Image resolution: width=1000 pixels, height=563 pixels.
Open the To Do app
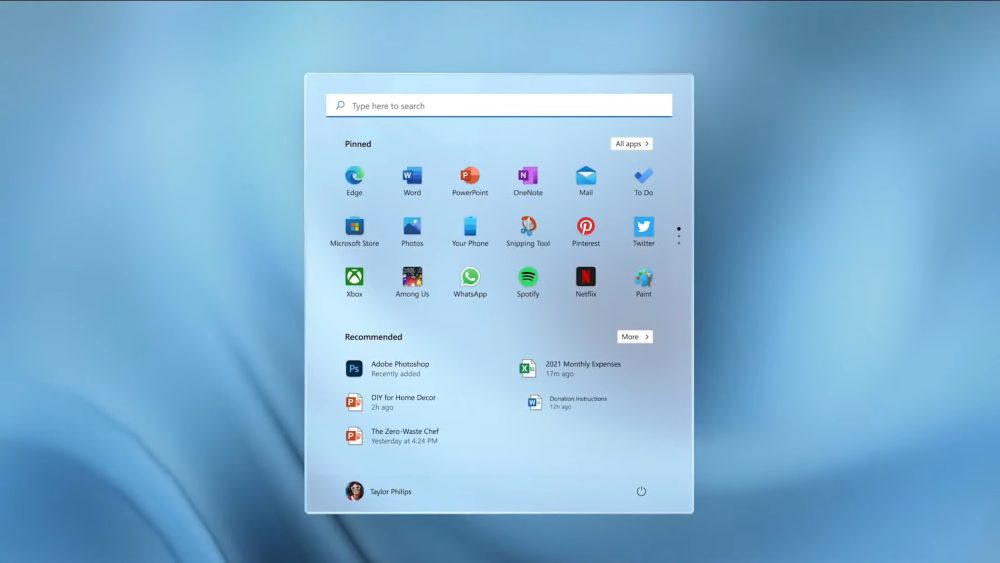click(x=643, y=181)
